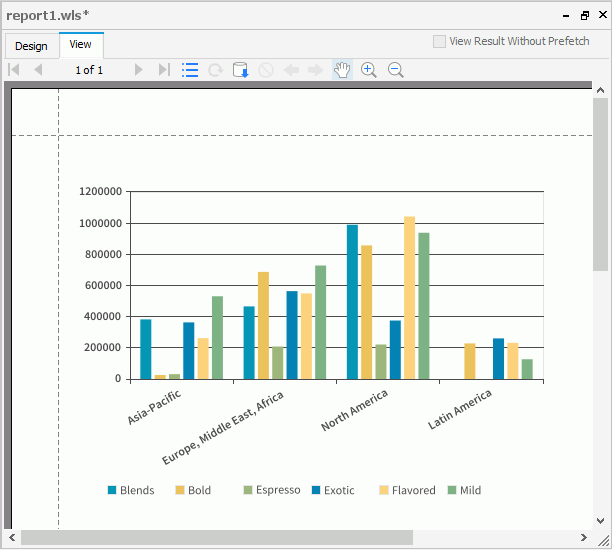The image size is (613, 550).
Task: Click the horizontal scrollbar right arrow
Action: click(583, 539)
